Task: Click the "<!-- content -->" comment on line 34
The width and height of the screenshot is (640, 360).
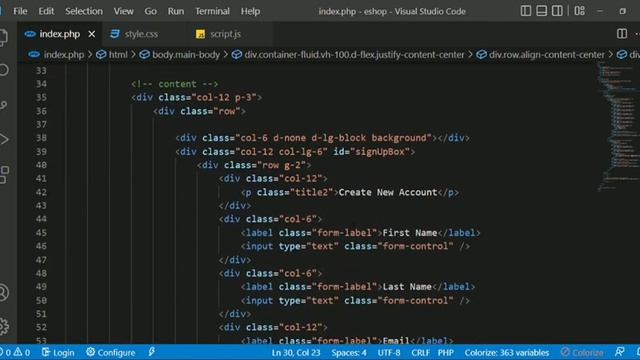Action: click(x=175, y=84)
